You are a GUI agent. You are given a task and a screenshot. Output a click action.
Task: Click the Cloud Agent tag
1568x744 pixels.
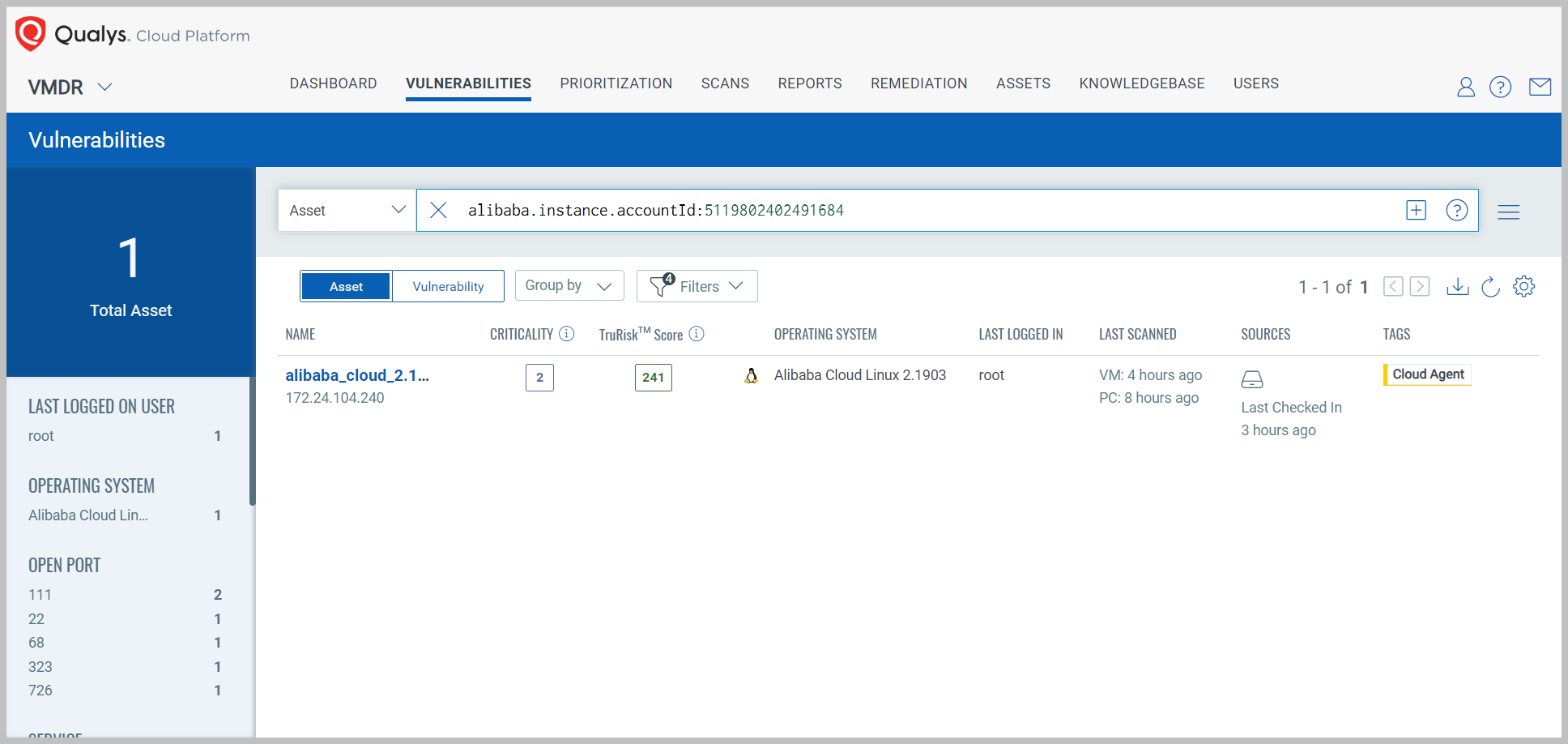pos(1428,374)
